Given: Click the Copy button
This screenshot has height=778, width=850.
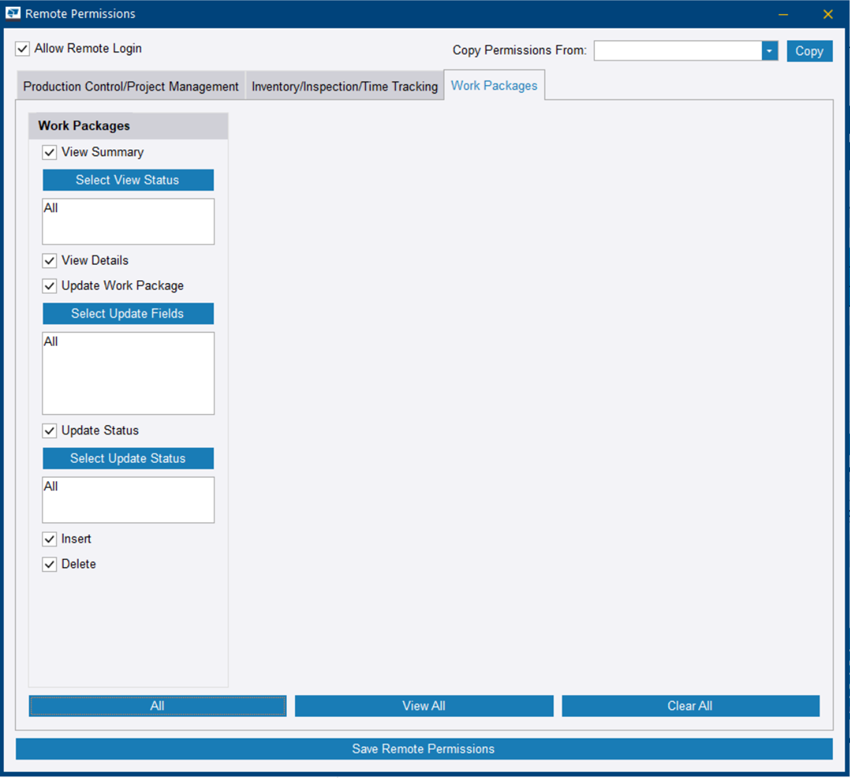Looking at the screenshot, I should point(810,50).
